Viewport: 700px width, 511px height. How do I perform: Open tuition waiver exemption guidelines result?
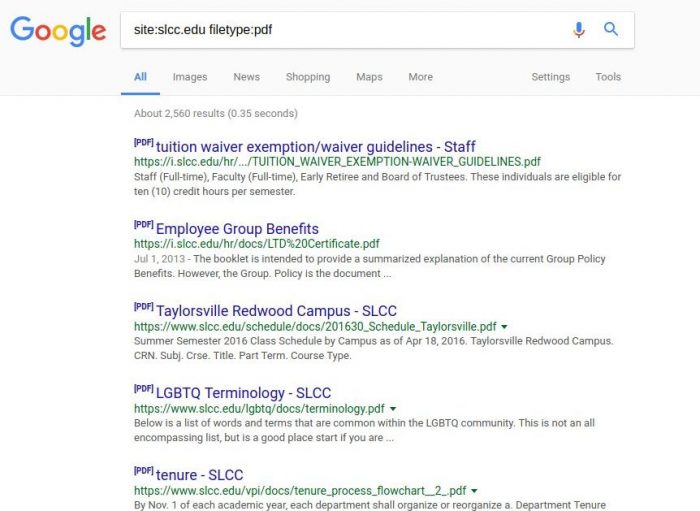coord(316,146)
